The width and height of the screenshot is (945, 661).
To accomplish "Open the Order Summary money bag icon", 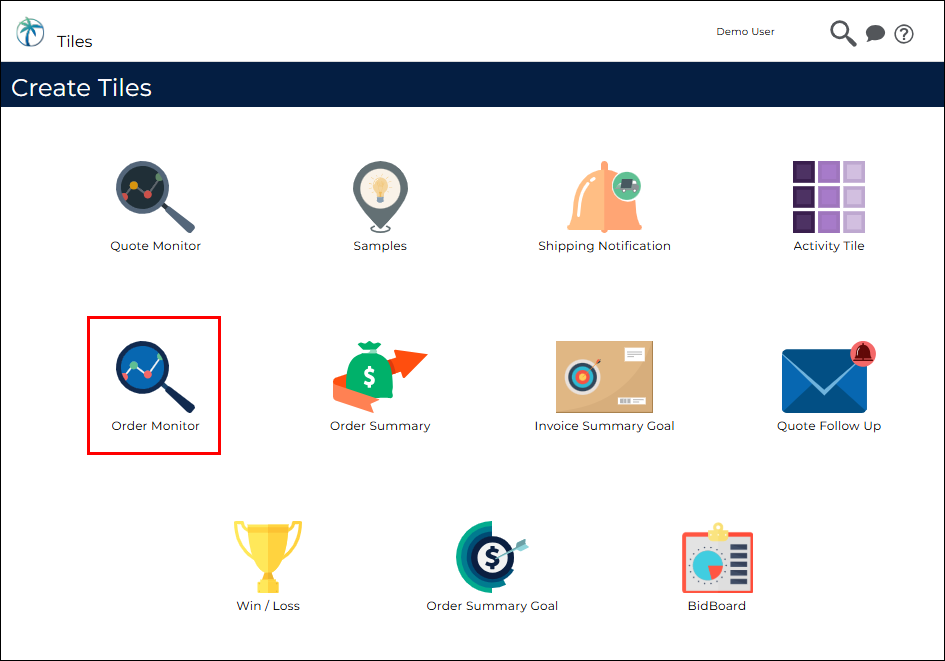I will pos(380,377).
